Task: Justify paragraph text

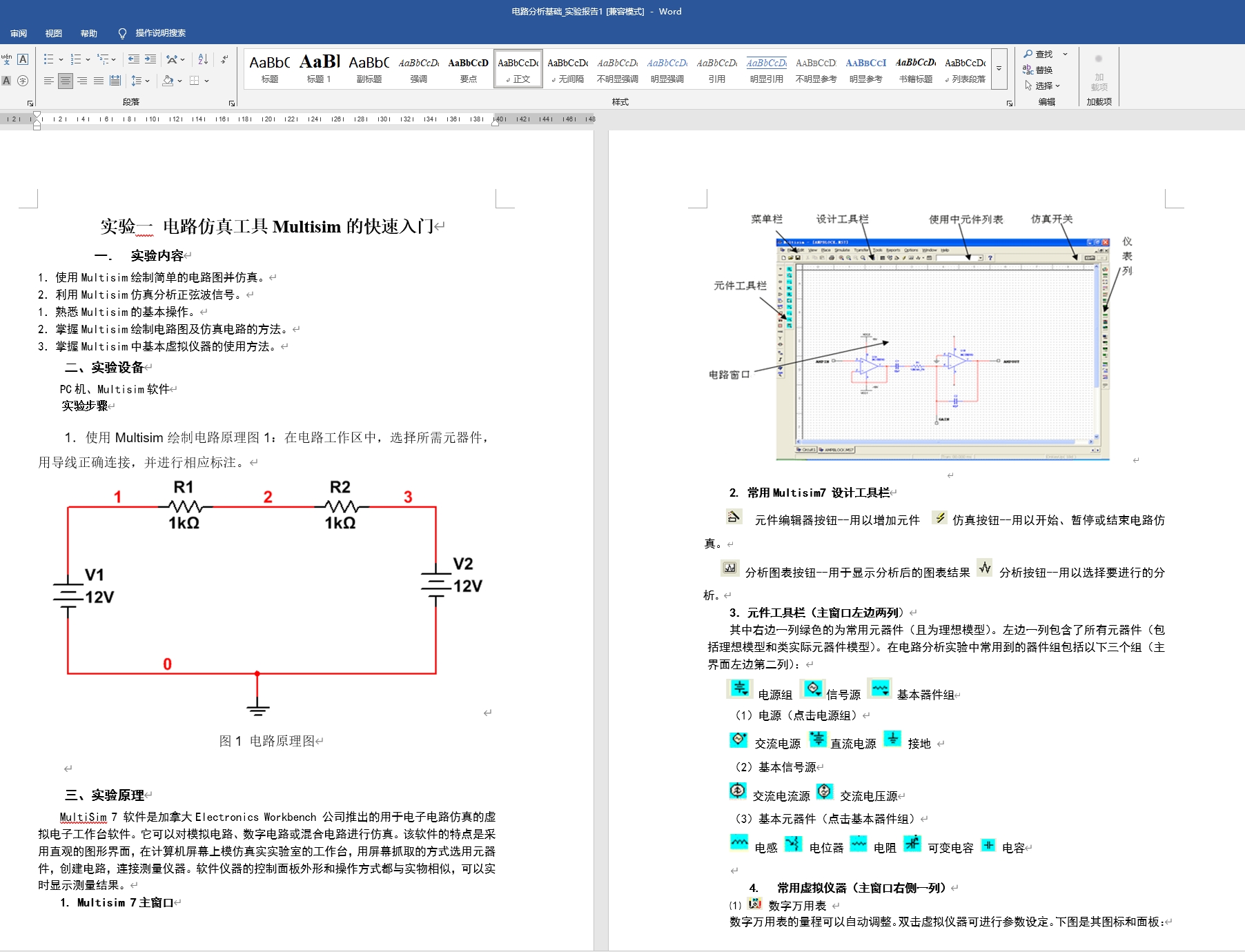Action: point(99,81)
